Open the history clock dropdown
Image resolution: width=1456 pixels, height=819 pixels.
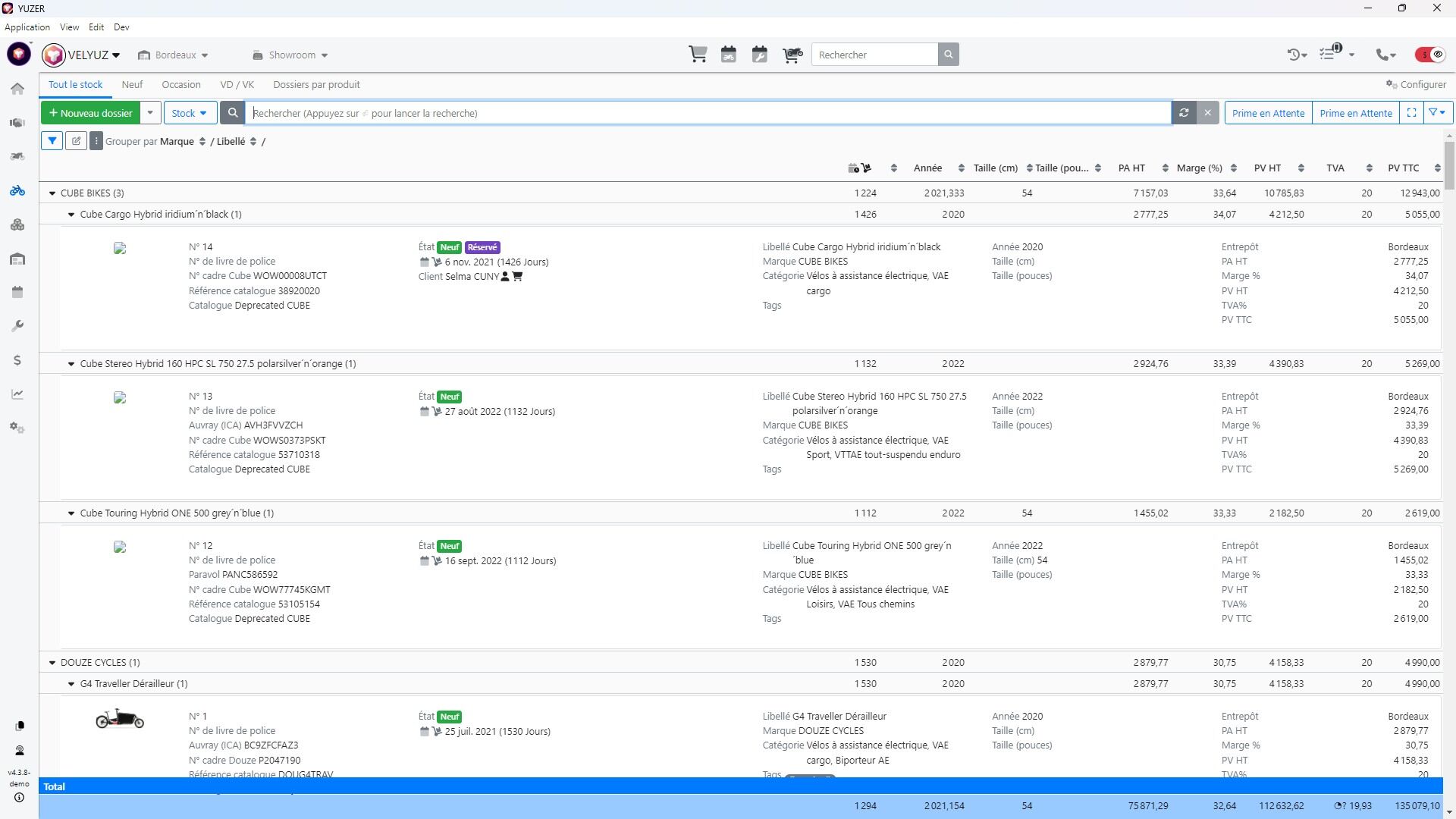1297,55
